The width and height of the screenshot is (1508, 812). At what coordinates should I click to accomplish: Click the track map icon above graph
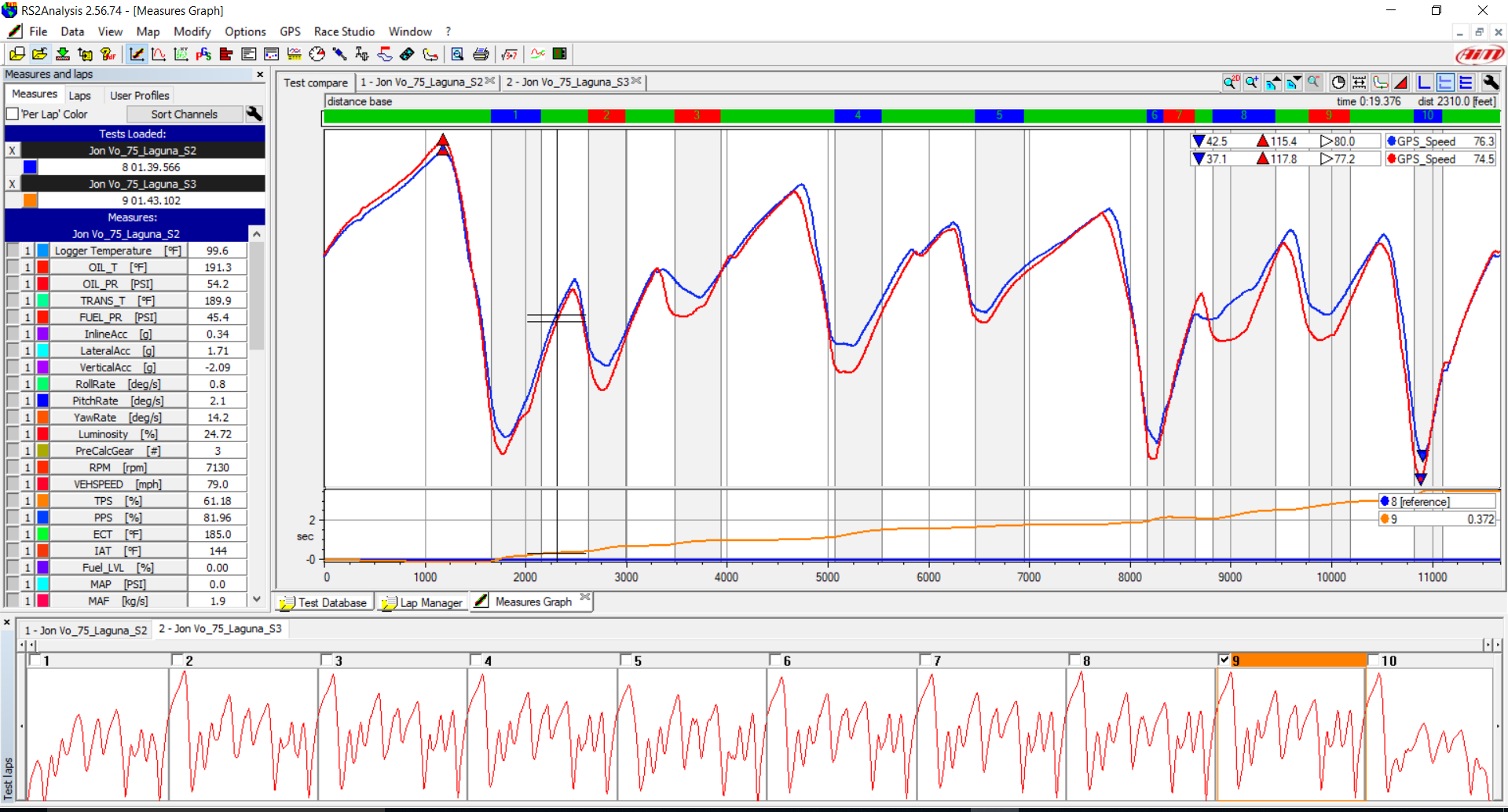1381,82
